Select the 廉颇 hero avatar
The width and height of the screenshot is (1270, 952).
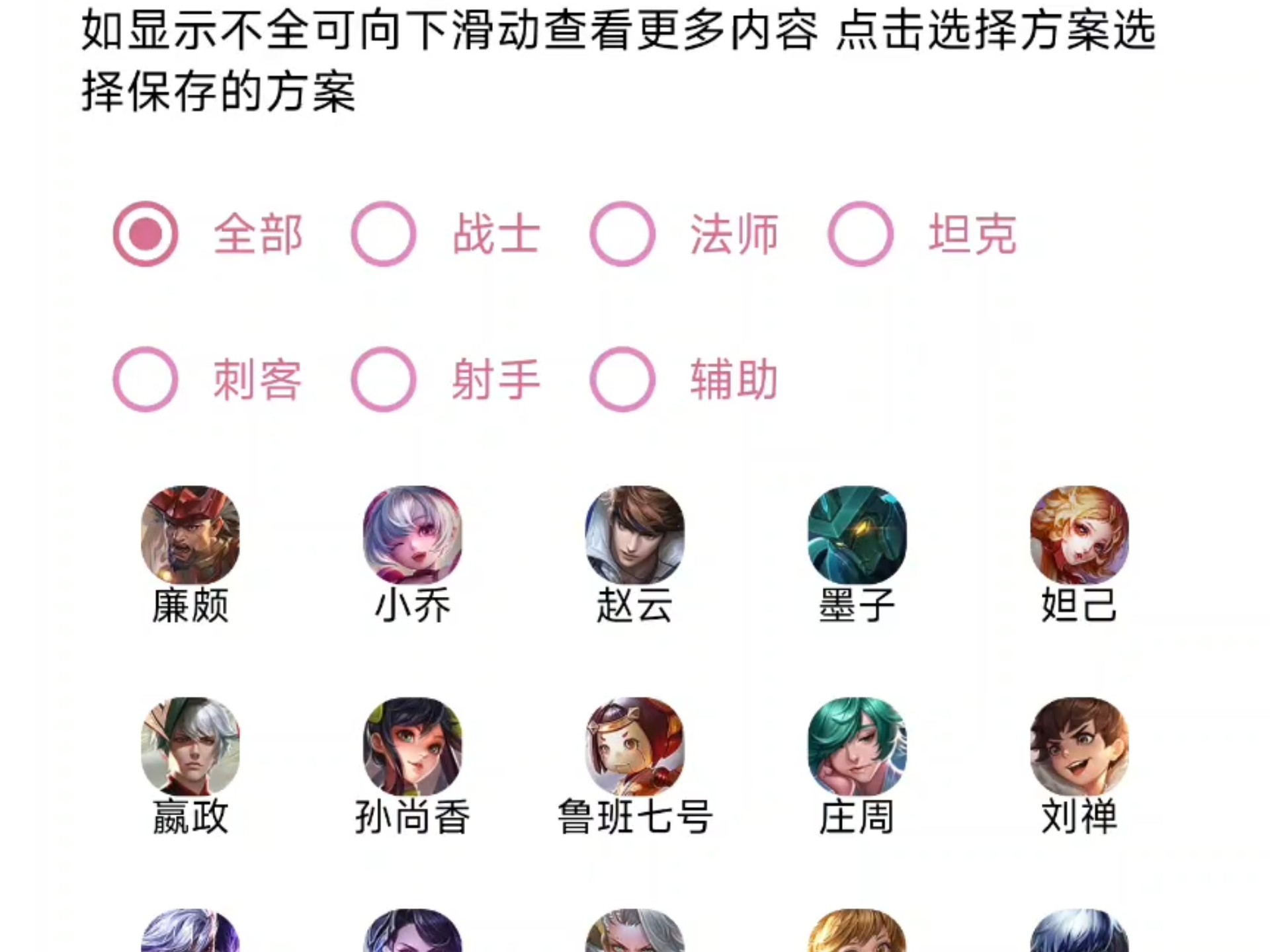point(190,535)
